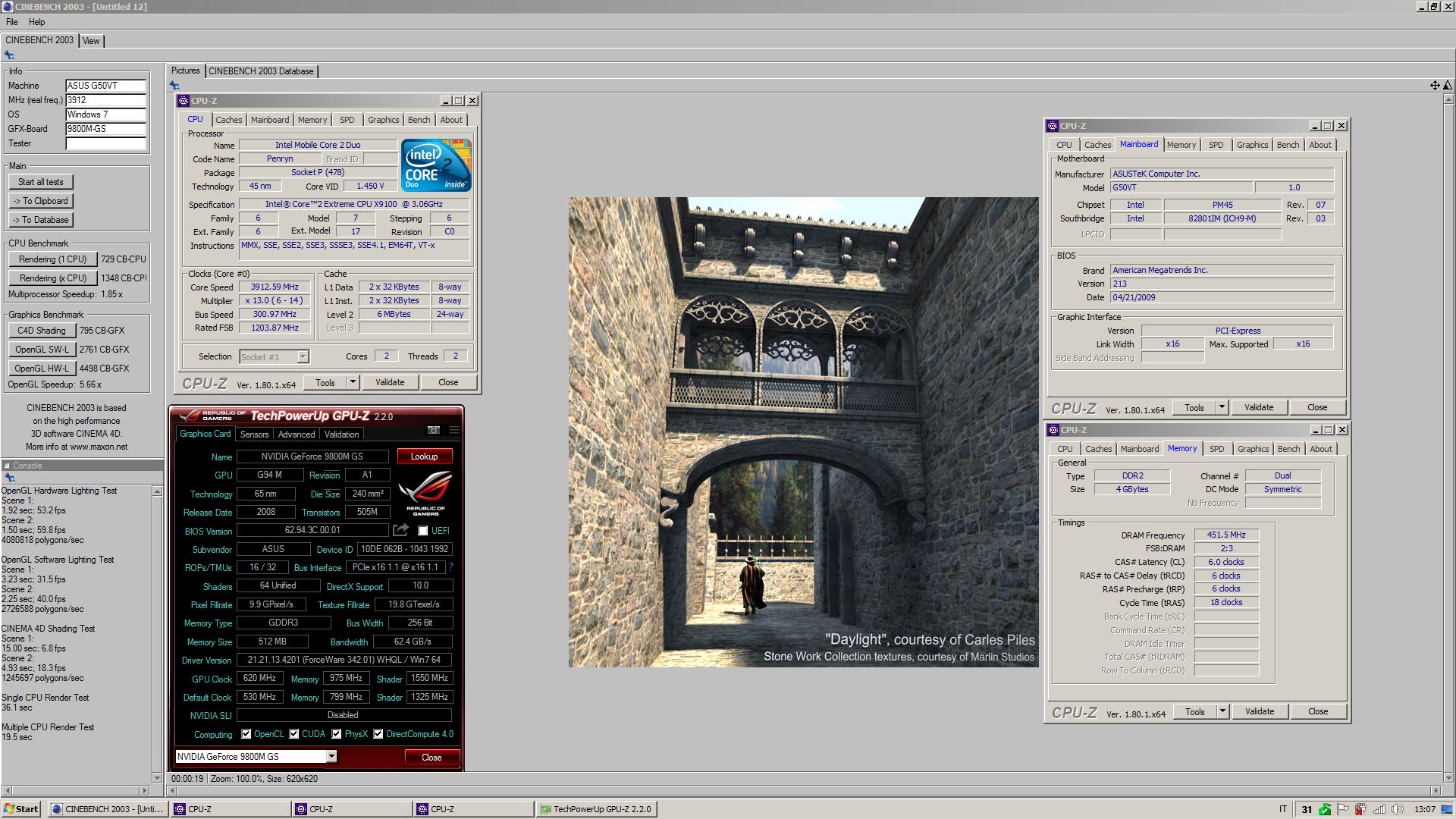Click the green security checkmark tray icon
This screenshot has height=819, width=1456.
point(1325,809)
